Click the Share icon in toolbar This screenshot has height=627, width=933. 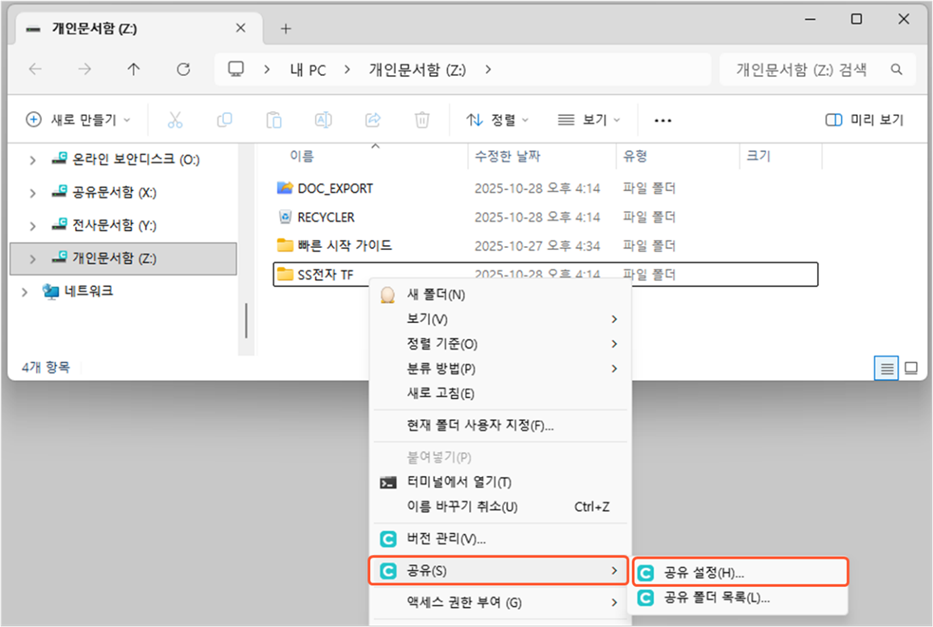[373, 120]
